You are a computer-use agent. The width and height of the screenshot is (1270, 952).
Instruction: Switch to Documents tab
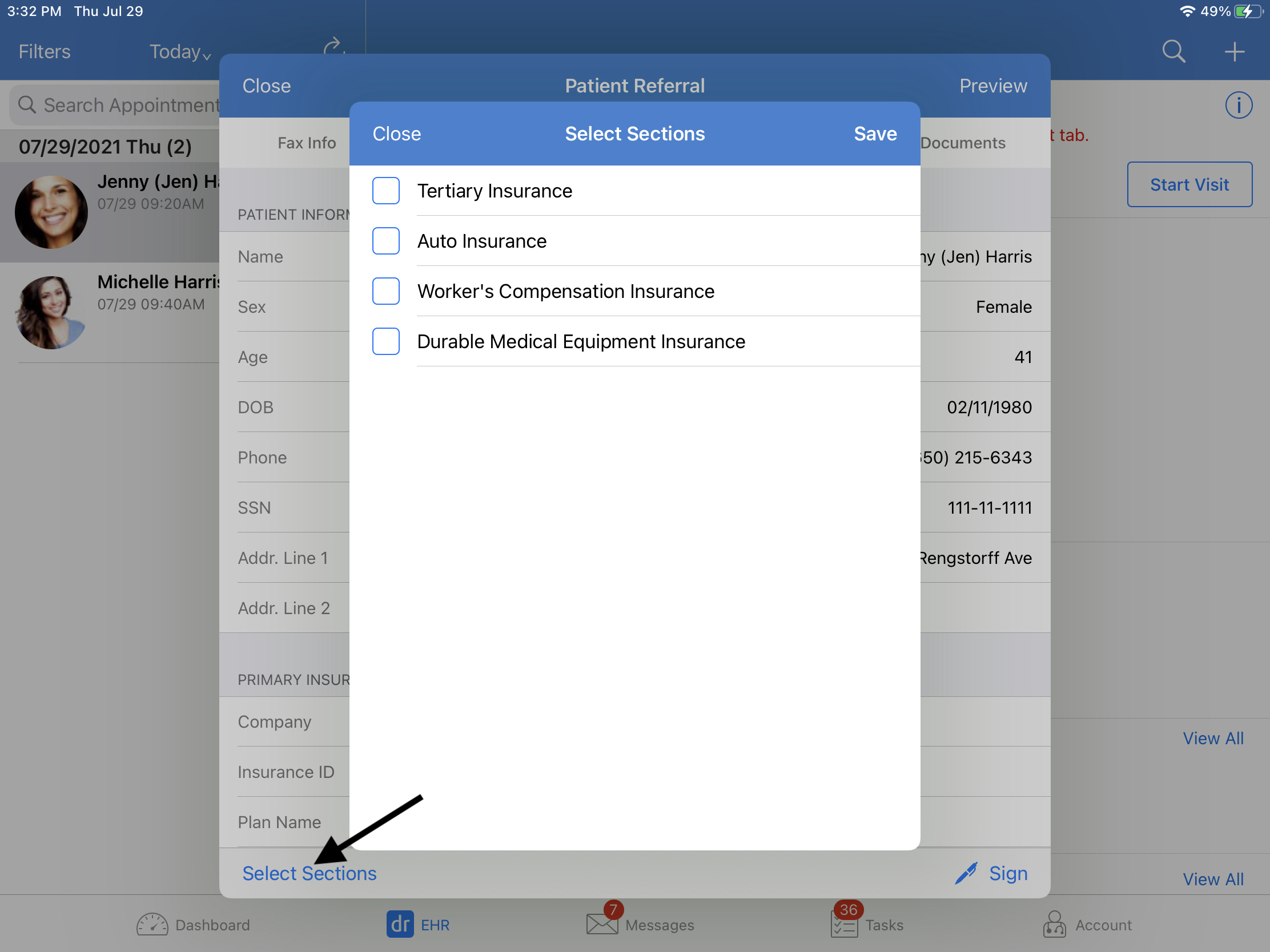point(963,143)
